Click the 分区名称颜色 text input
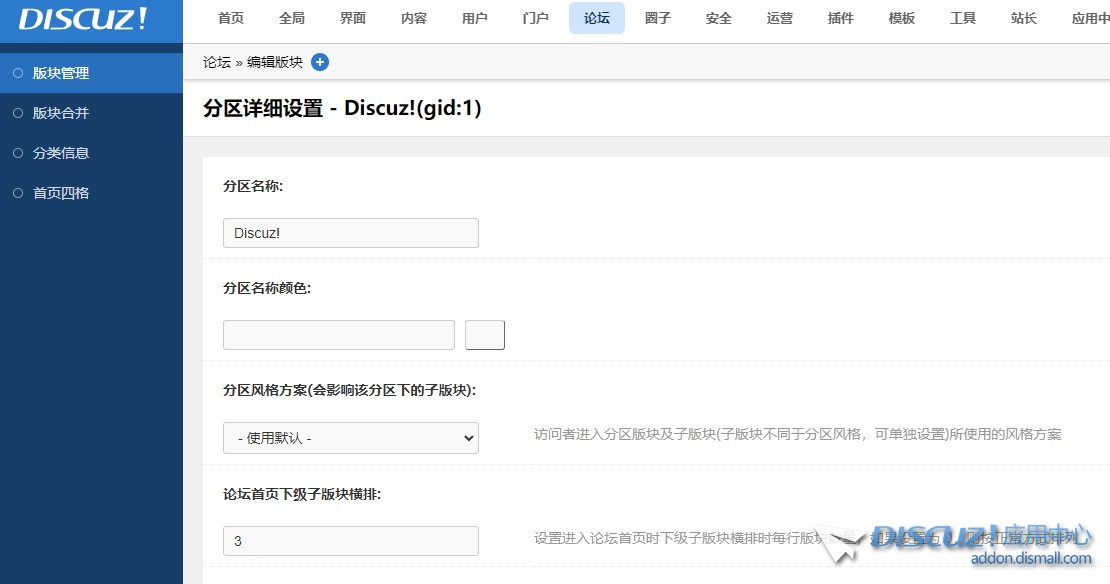 (x=338, y=335)
